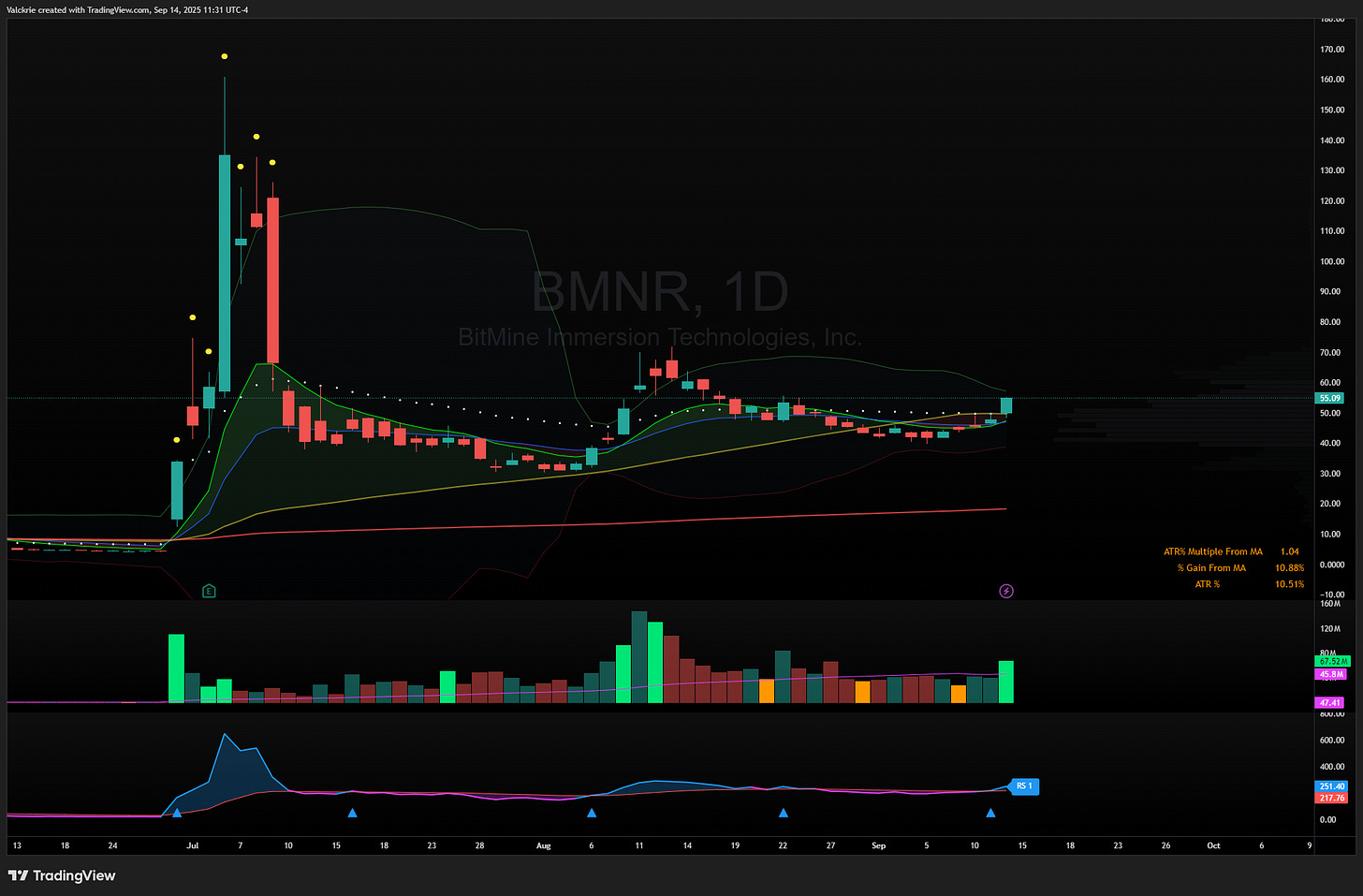Click the 26 date label on the time axis

coord(1165,845)
